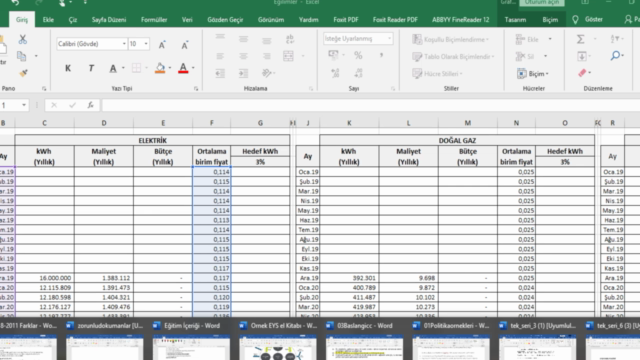Click the text orientation icon
Screen dimensions: 640x360
(267, 73)
